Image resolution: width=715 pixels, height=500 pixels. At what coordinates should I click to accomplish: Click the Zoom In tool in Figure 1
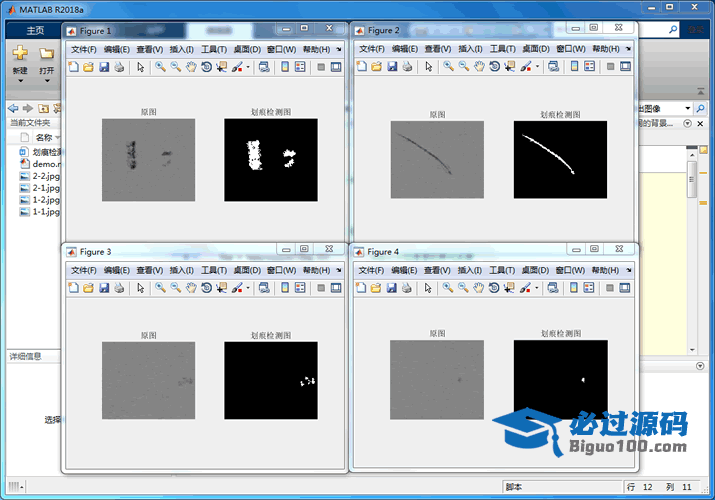[x=159, y=67]
